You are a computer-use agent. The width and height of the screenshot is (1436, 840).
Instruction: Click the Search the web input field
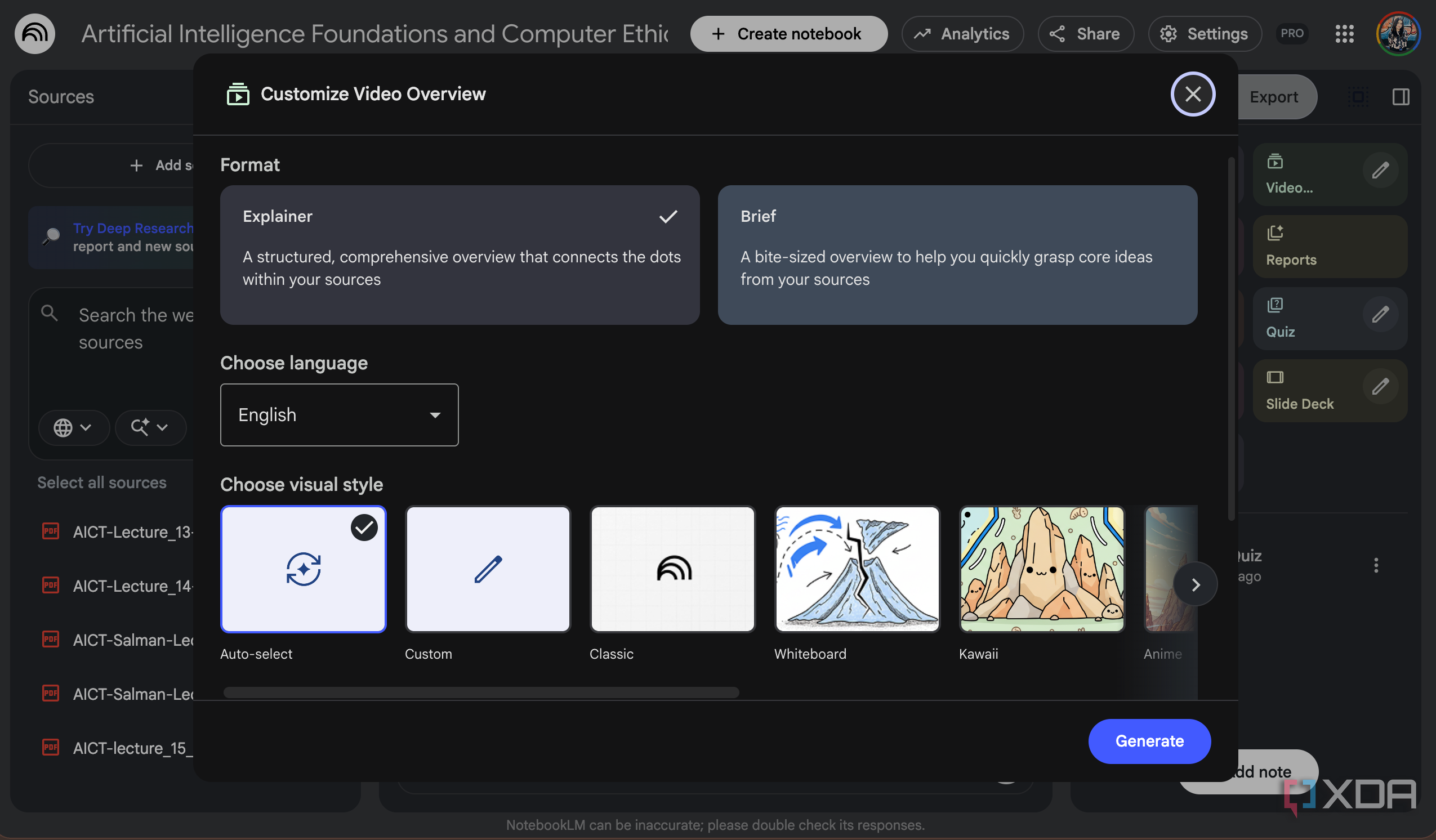pos(136,328)
